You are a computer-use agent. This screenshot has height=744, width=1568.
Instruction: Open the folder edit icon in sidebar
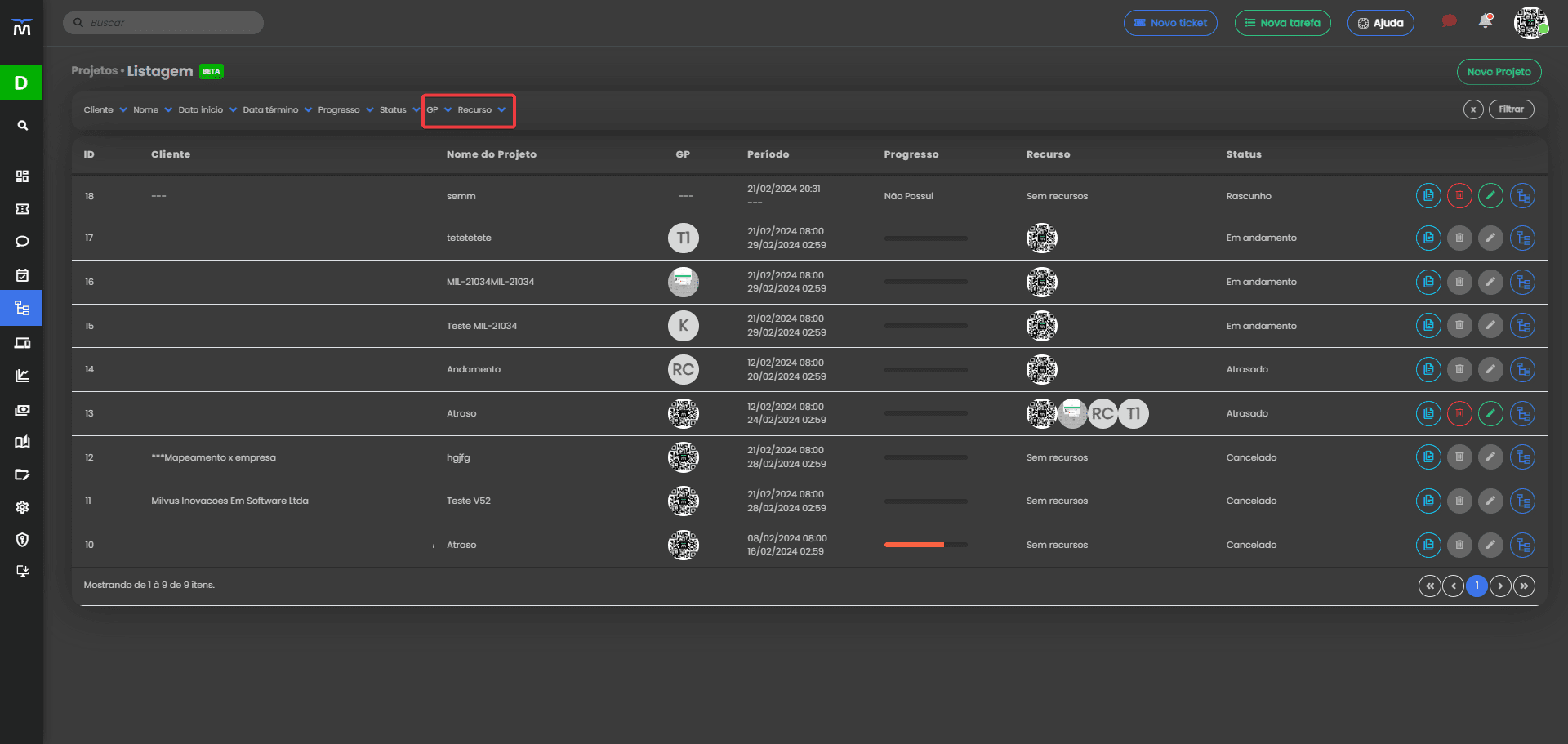[23, 474]
